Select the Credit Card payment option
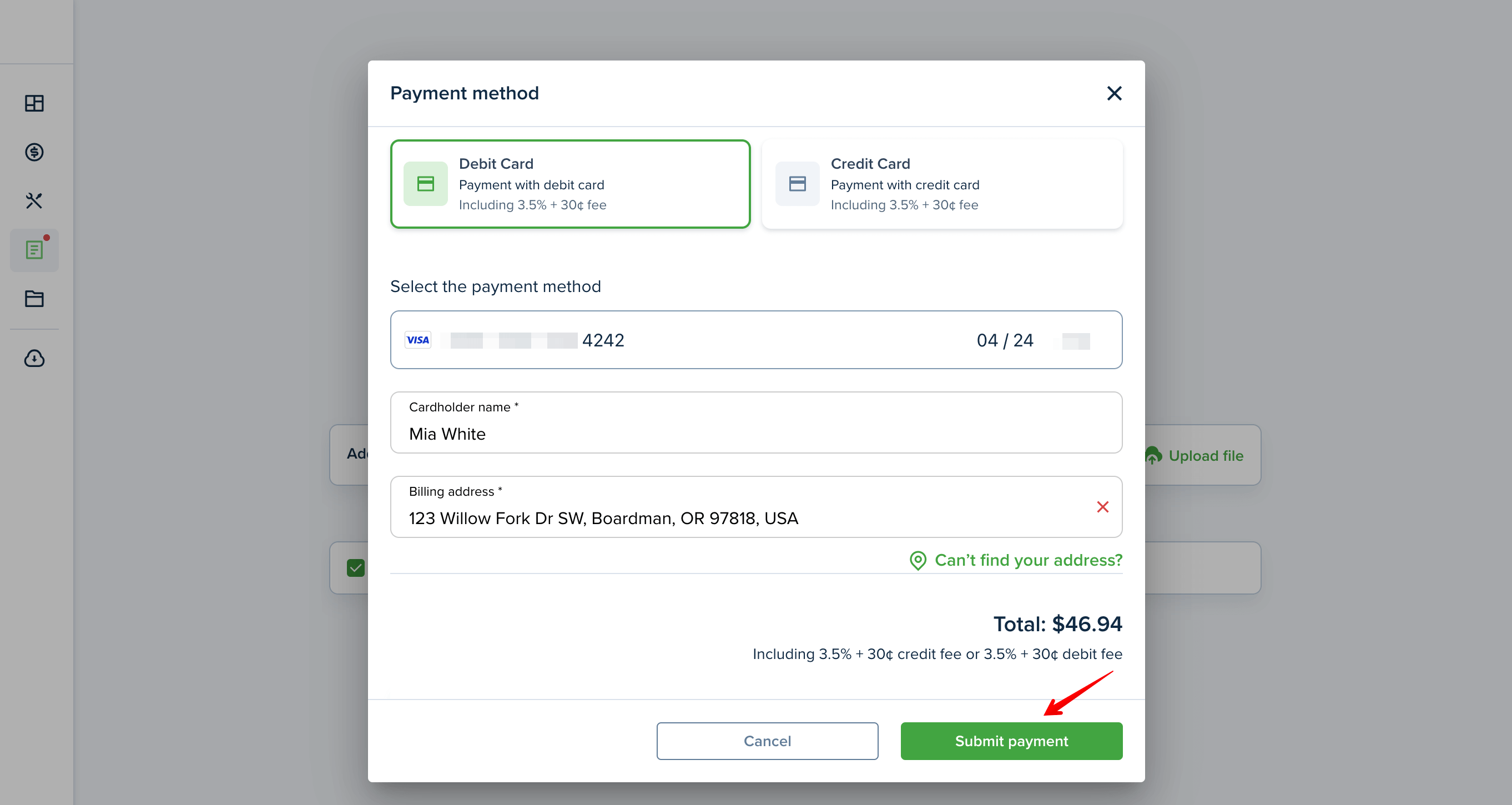The image size is (1512, 805). click(x=942, y=184)
